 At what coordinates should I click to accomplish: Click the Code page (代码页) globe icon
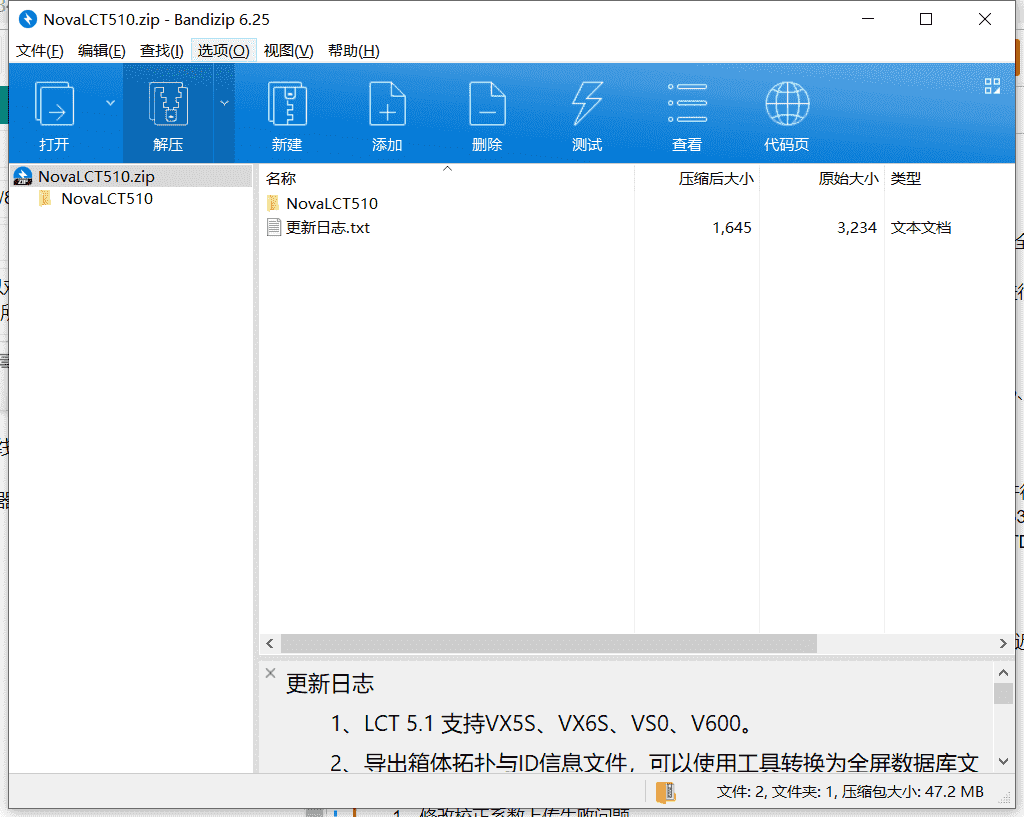[x=787, y=103]
